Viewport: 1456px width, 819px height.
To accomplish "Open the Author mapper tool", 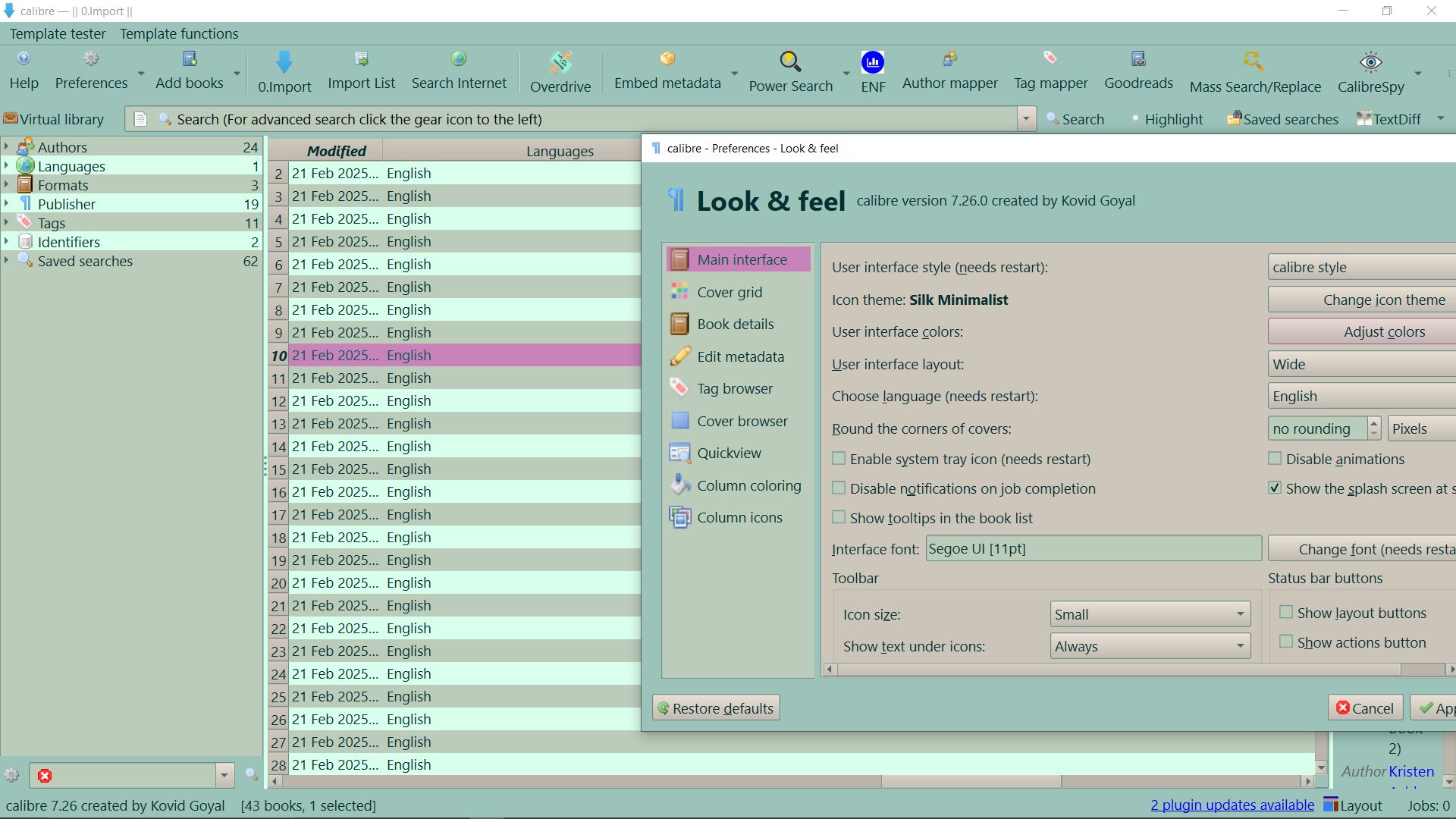I will pos(949,71).
